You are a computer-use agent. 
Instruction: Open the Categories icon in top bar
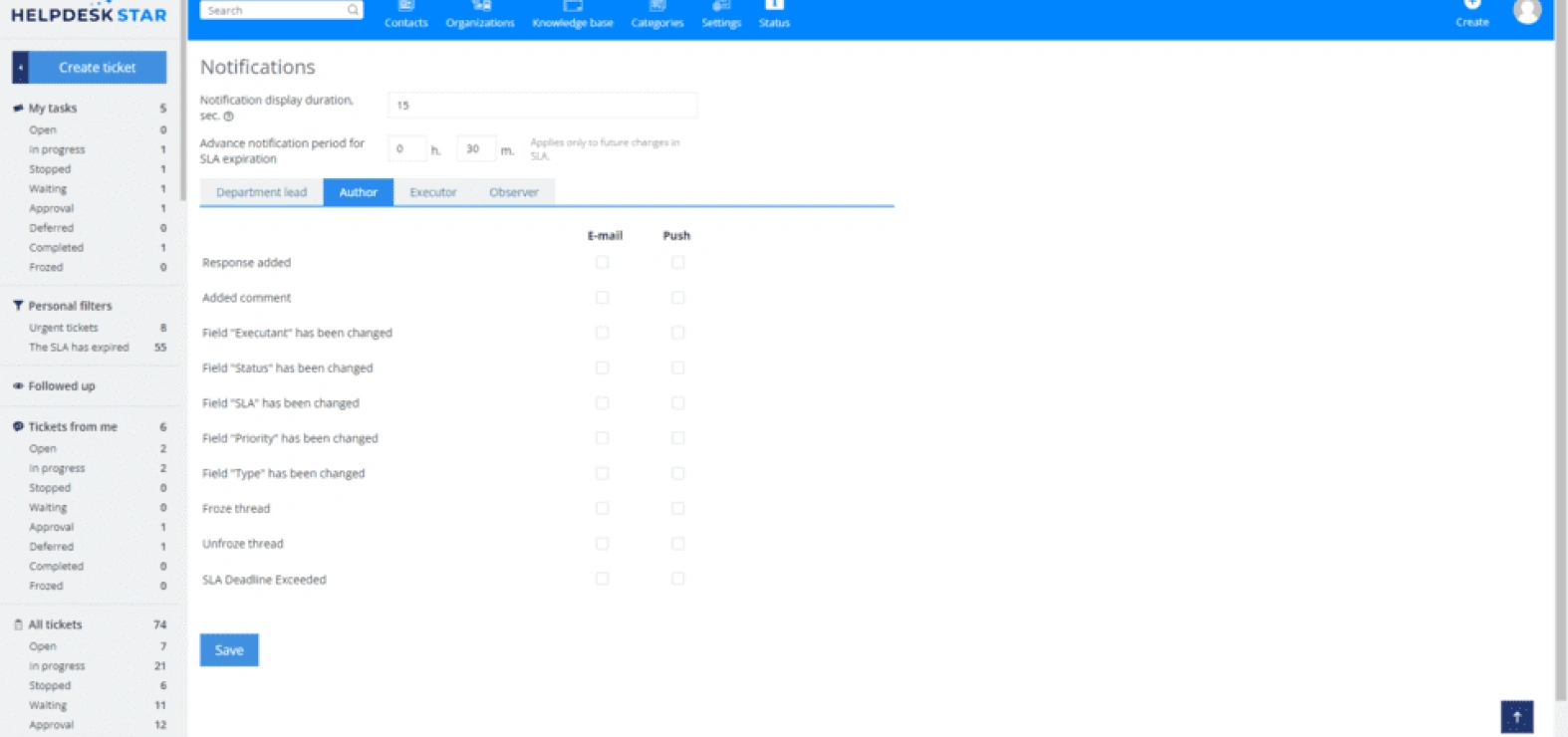[657, 6]
